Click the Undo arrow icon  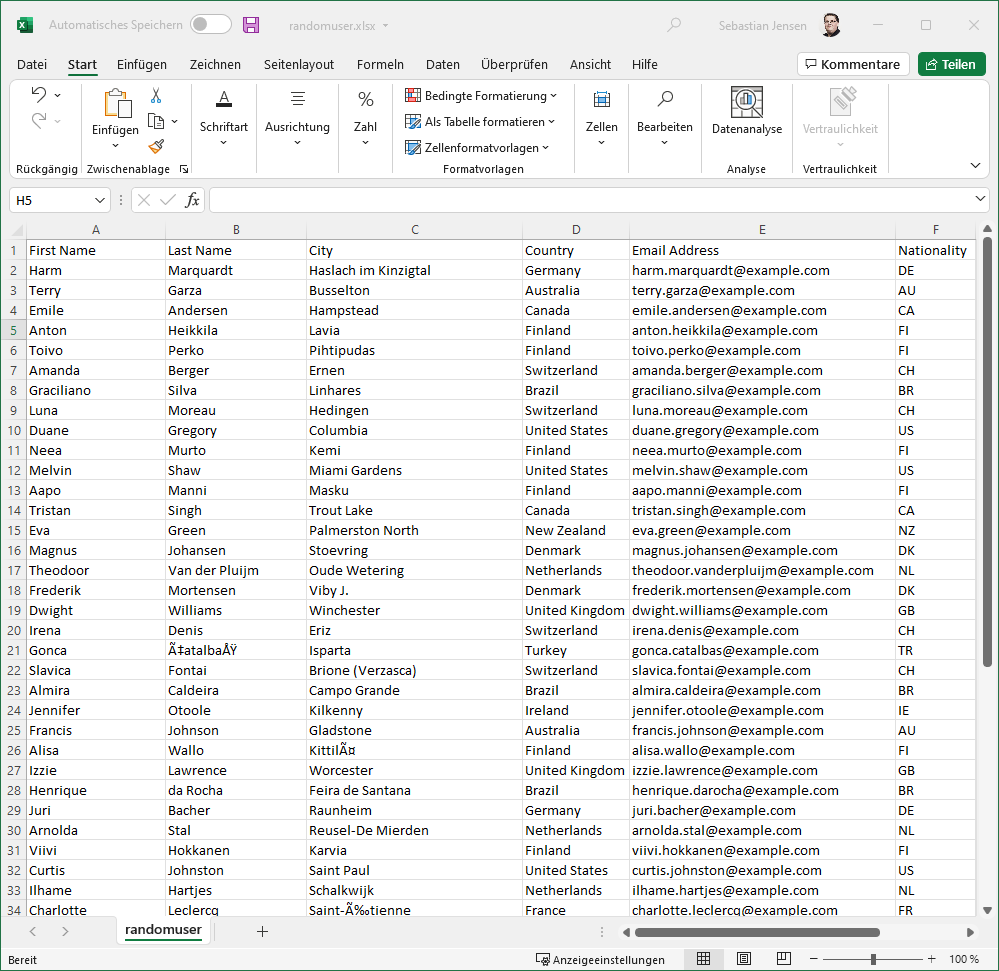38,95
